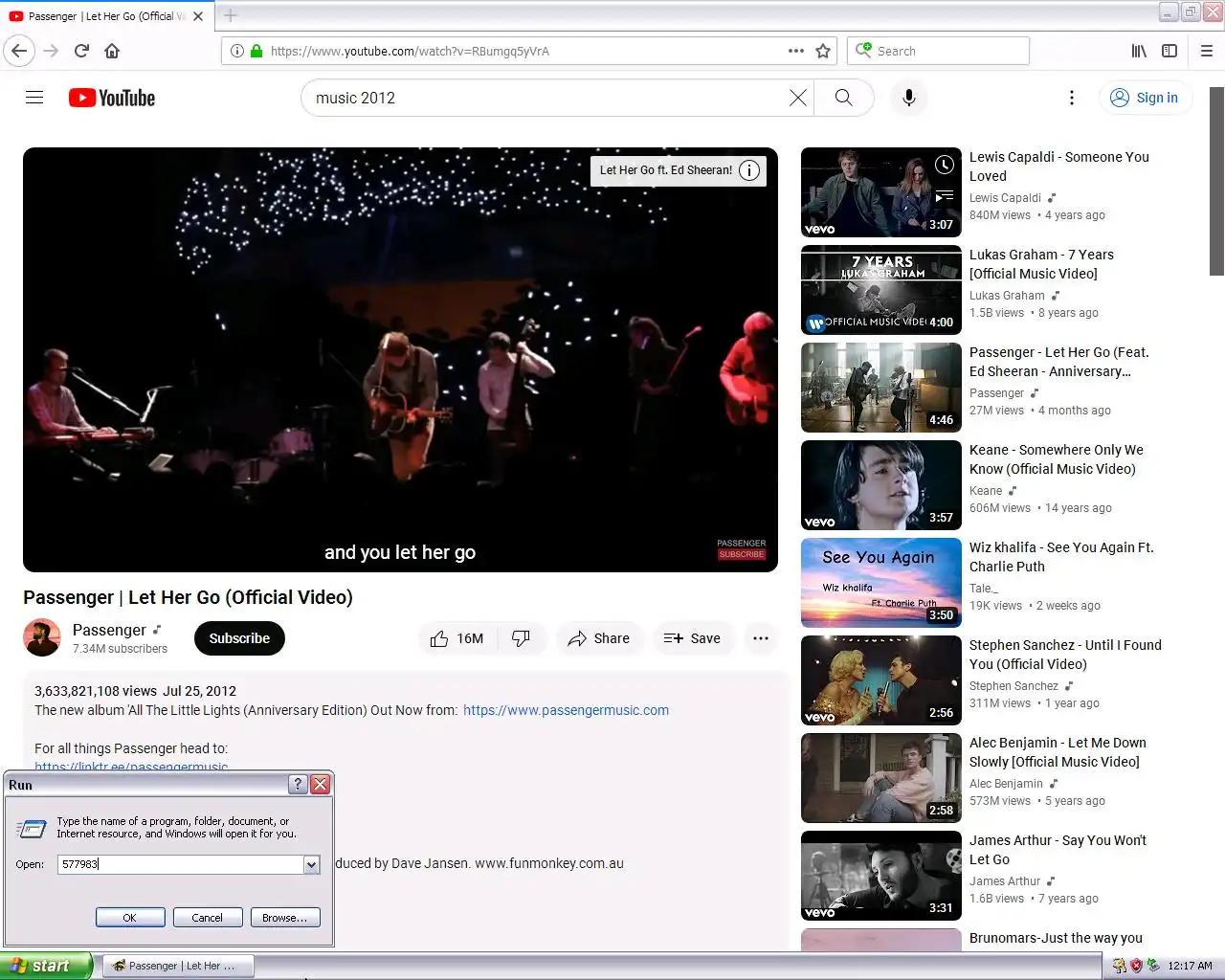
Task: Show site information icon in address bar
Action: click(236, 51)
